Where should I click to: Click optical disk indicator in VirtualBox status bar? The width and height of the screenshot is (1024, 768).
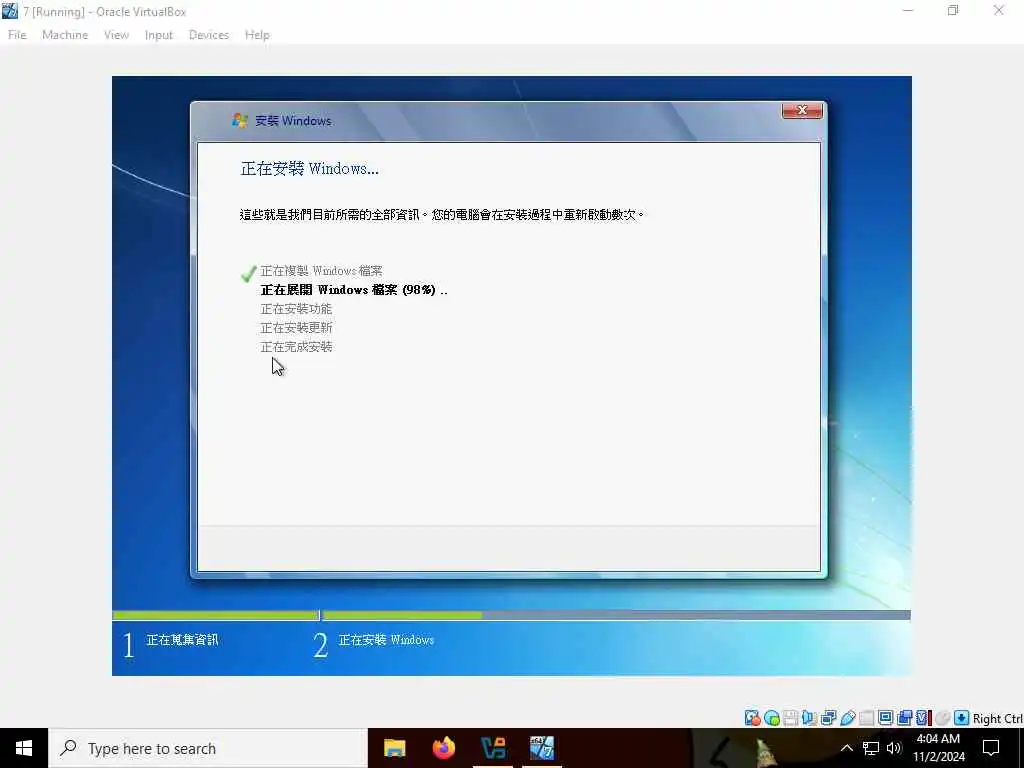click(x=771, y=718)
